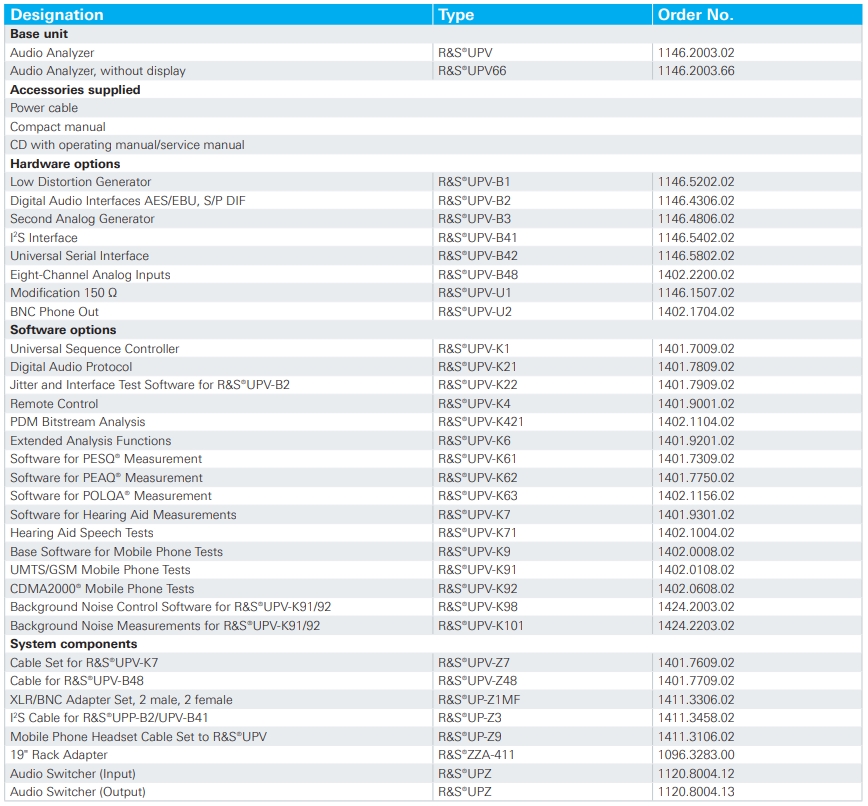Image resolution: width=868 pixels, height=806 pixels.
Task: Click type cell R&S UPV-K62
Action: pyautogui.click(x=478, y=478)
